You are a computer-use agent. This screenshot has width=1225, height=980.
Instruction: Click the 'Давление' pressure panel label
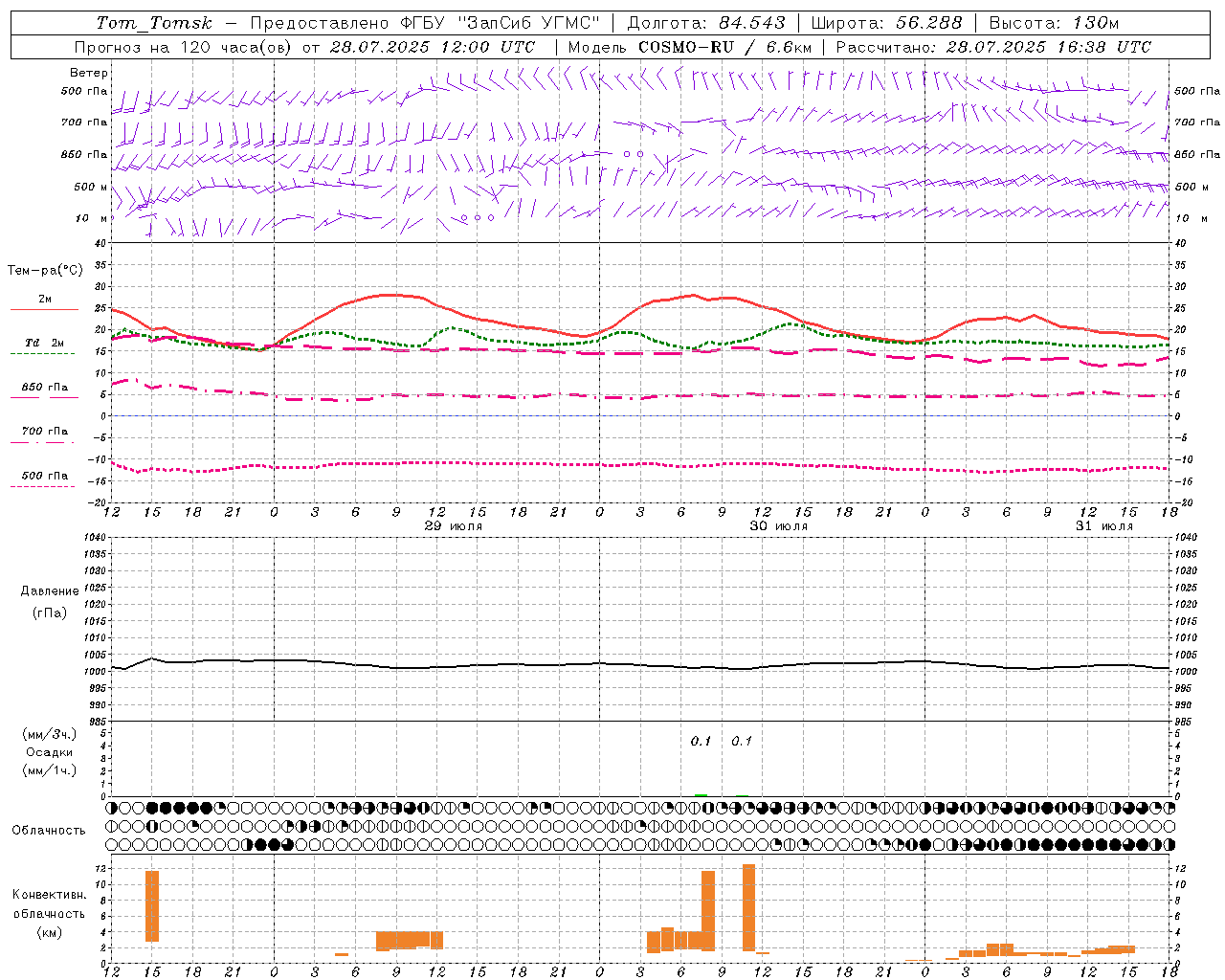(x=49, y=591)
